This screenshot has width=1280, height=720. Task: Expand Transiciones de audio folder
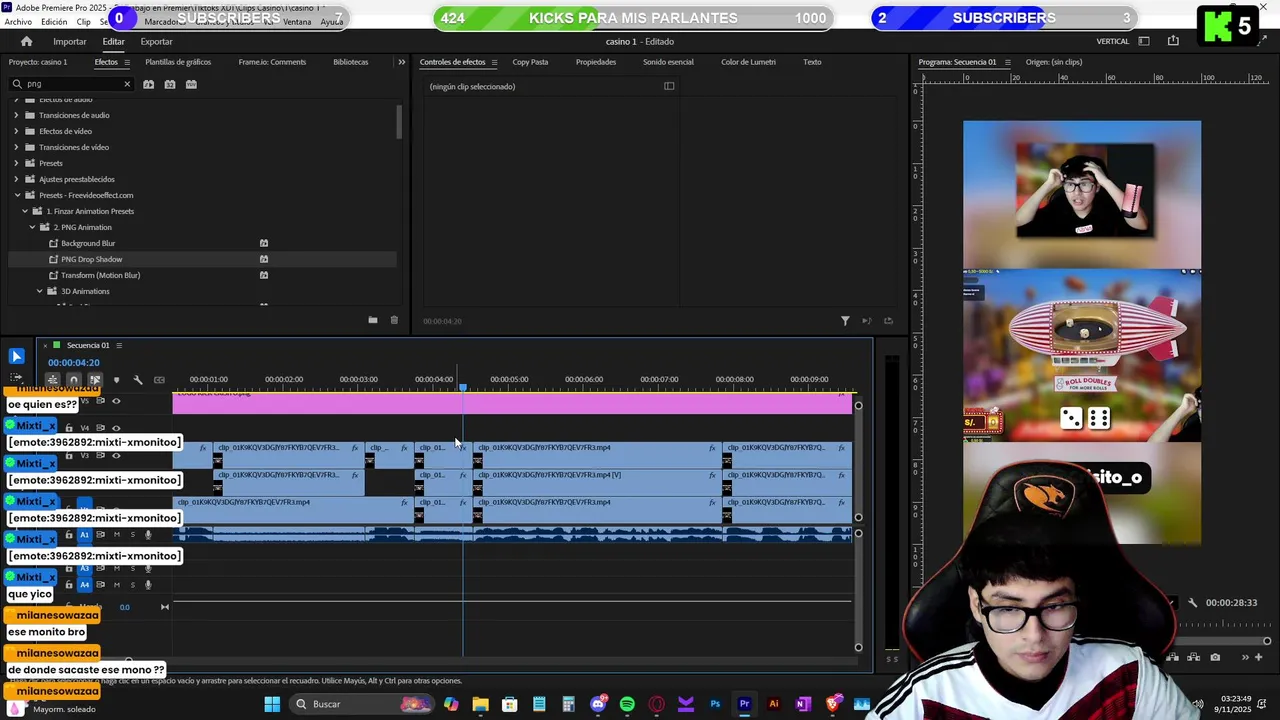click(x=16, y=115)
